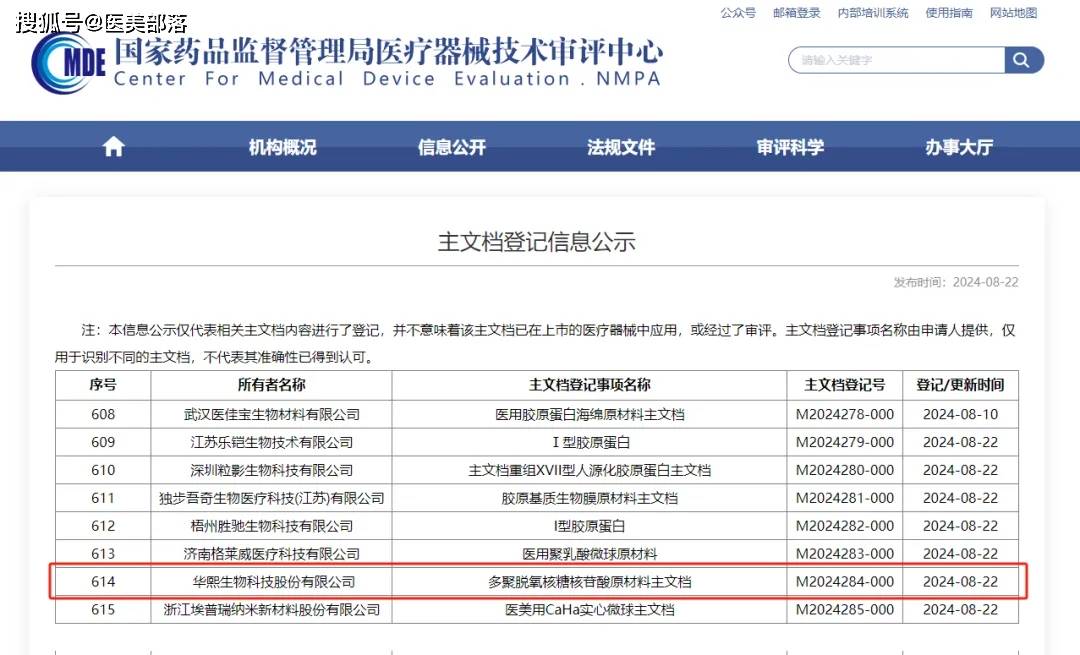Click registration number M2024283-000
This screenshot has height=655, width=1080.
845,554
